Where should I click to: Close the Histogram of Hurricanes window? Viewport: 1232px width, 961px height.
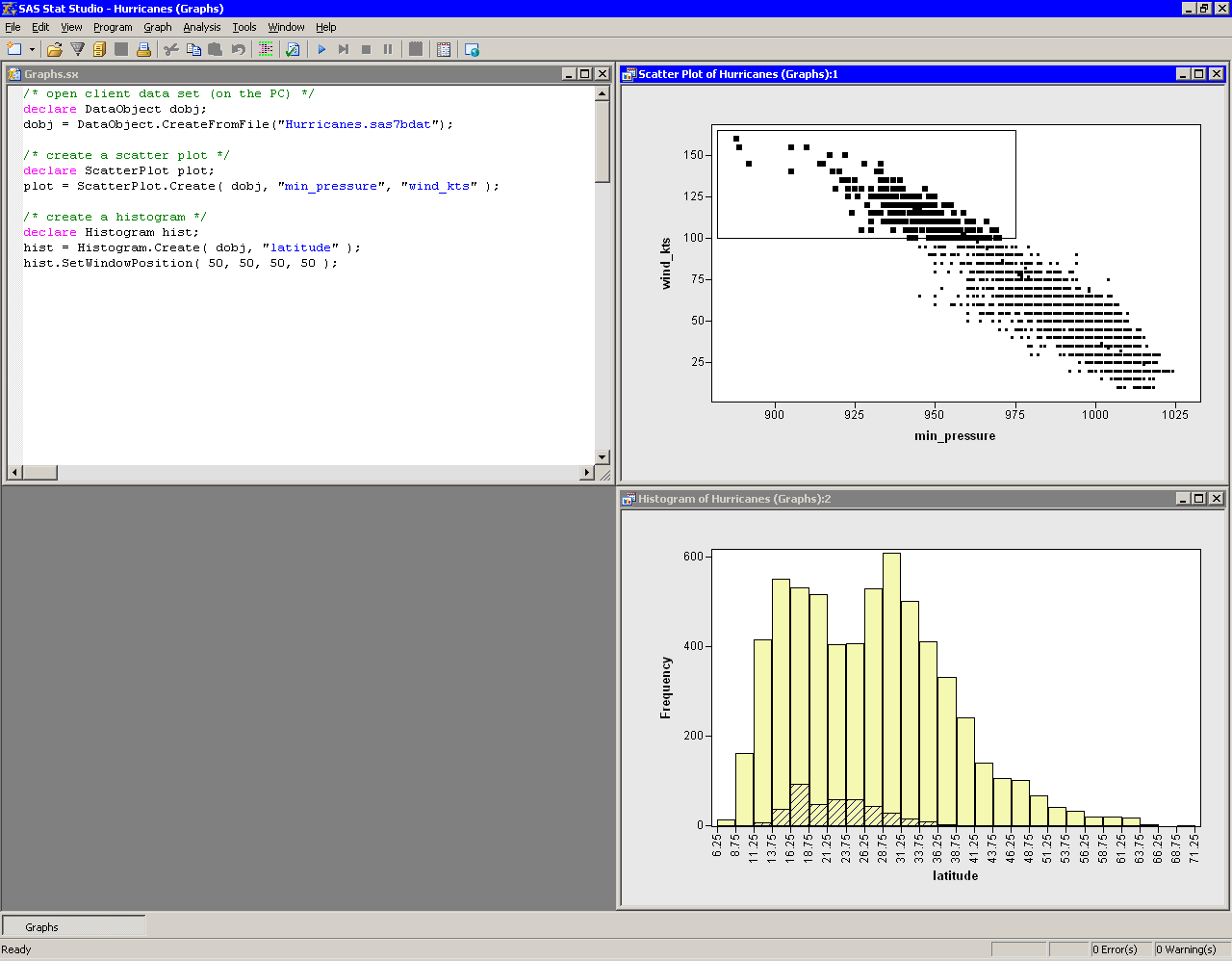[x=1217, y=499]
